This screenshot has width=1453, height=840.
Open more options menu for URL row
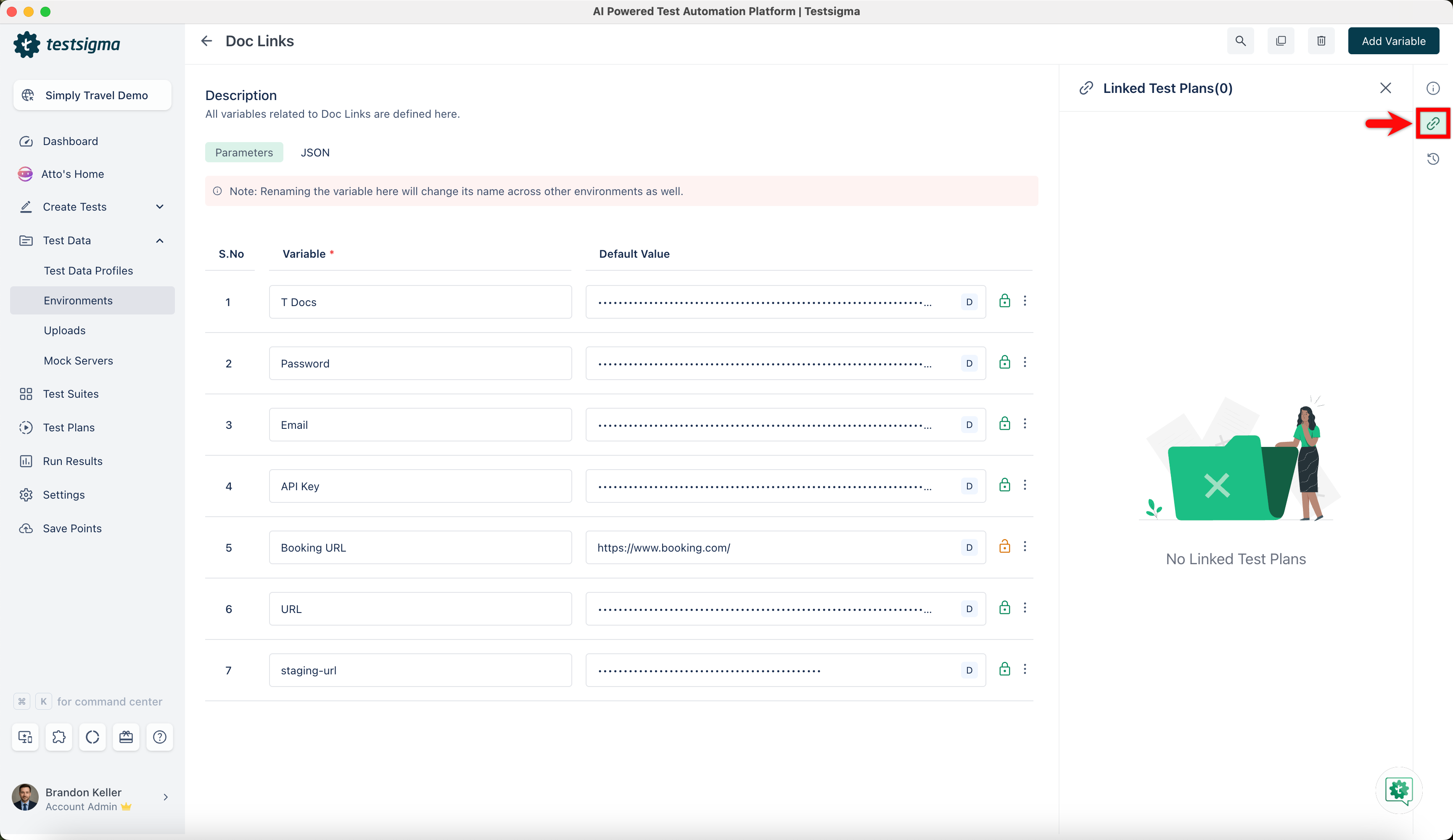click(x=1025, y=608)
